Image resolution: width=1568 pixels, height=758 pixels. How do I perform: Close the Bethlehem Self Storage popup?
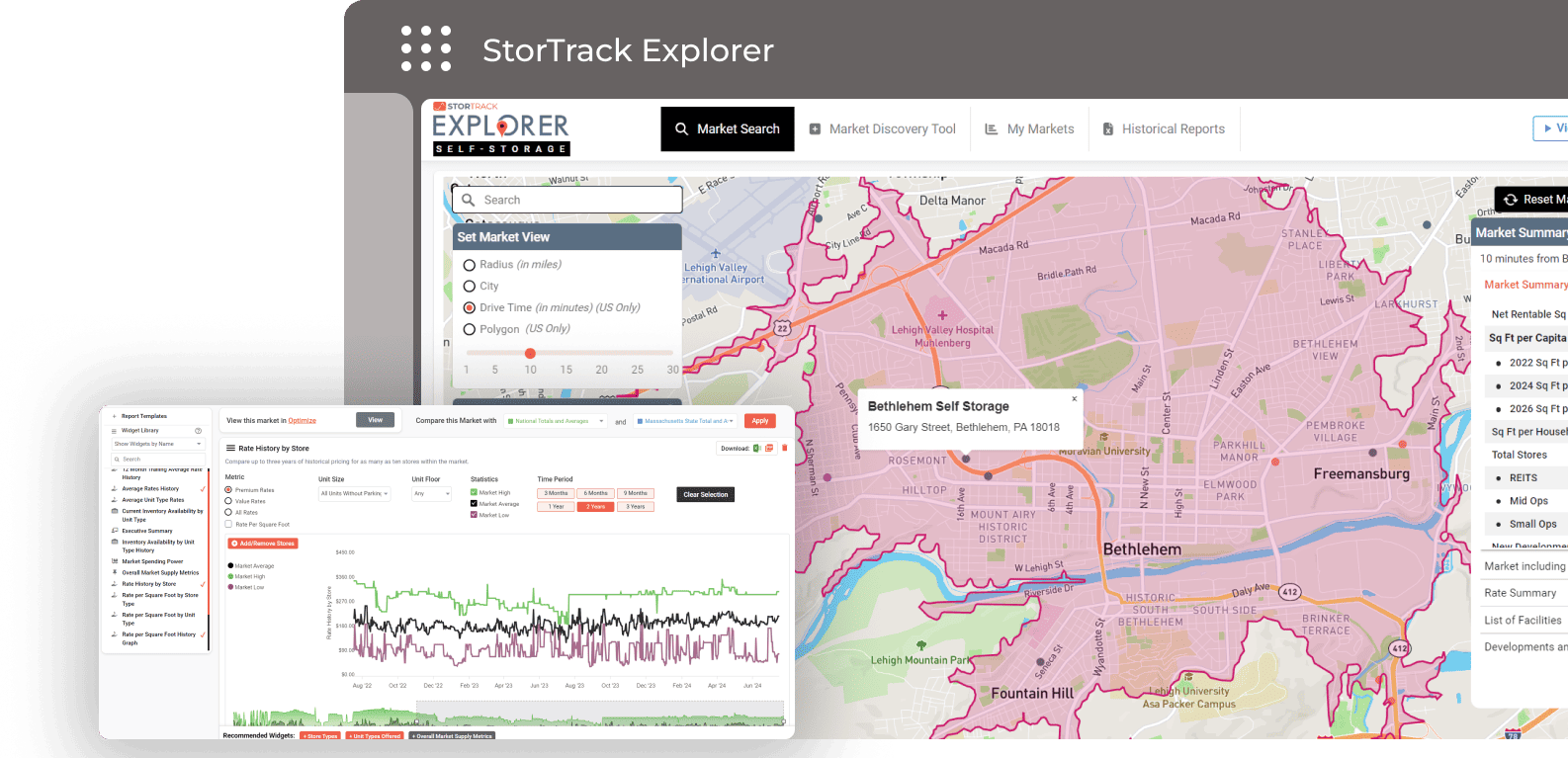pos(1075,398)
